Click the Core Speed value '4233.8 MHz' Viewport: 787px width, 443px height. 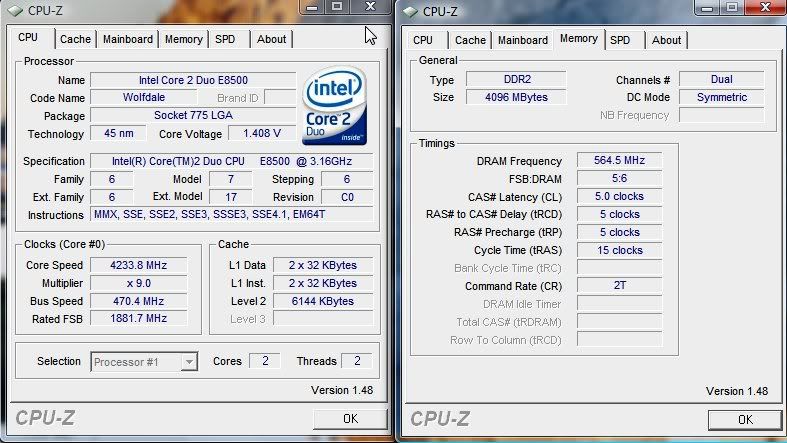click(139, 265)
